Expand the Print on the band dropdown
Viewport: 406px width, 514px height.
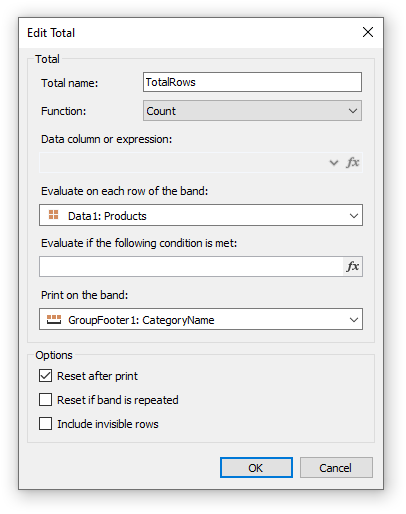tap(201, 319)
